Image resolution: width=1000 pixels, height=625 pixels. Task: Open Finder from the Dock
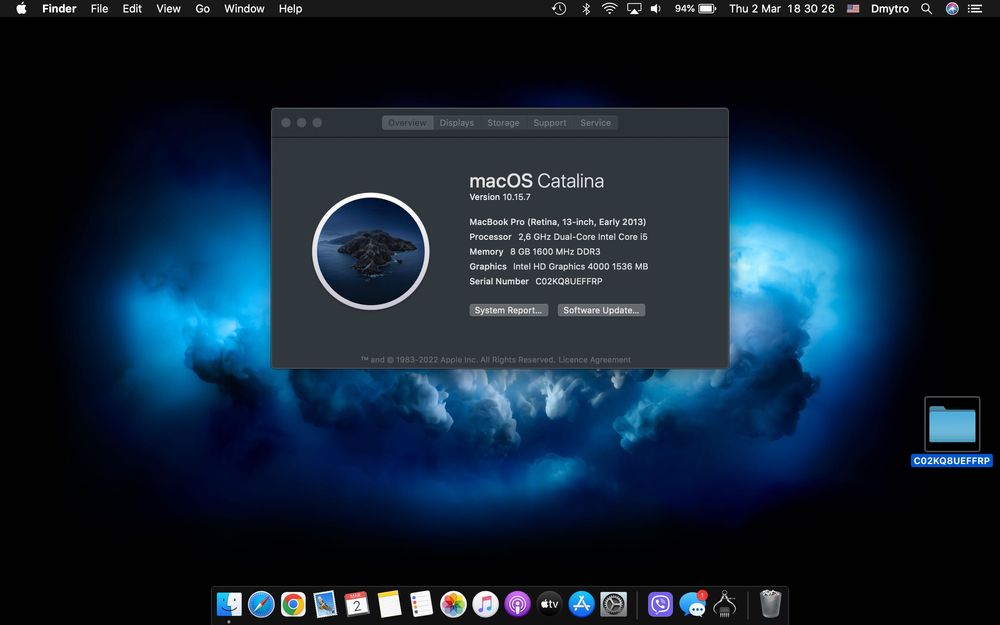(229, 603)
